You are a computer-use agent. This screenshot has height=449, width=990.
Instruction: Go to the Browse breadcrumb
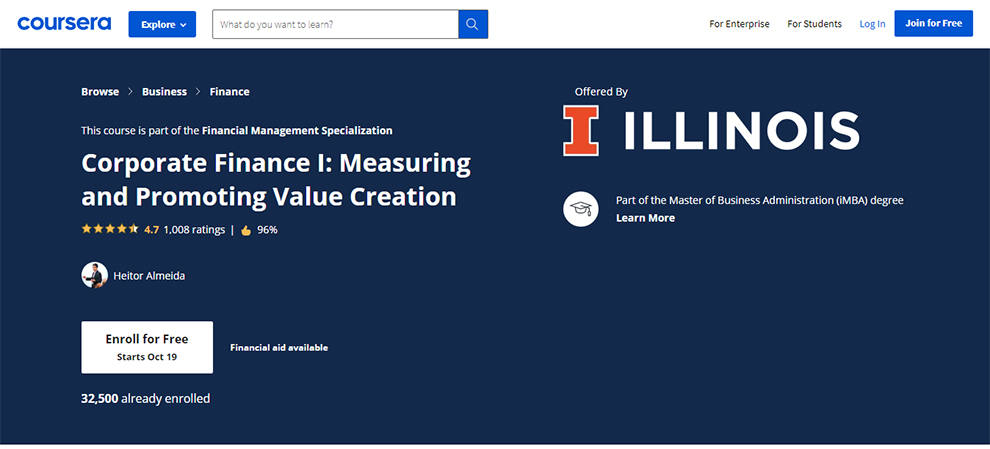pyautogui.click(x=100, y=92)
